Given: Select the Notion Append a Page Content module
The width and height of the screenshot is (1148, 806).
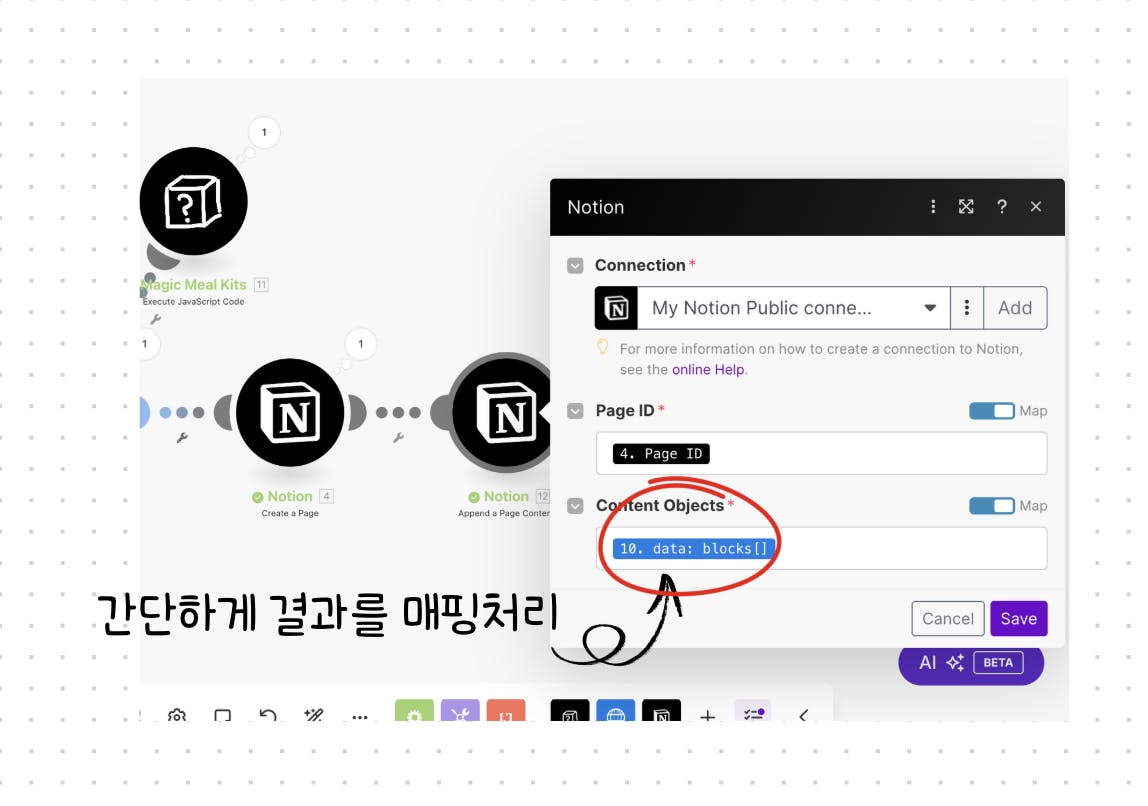Looking at the screenshot, I should click(x=502, y=412).
